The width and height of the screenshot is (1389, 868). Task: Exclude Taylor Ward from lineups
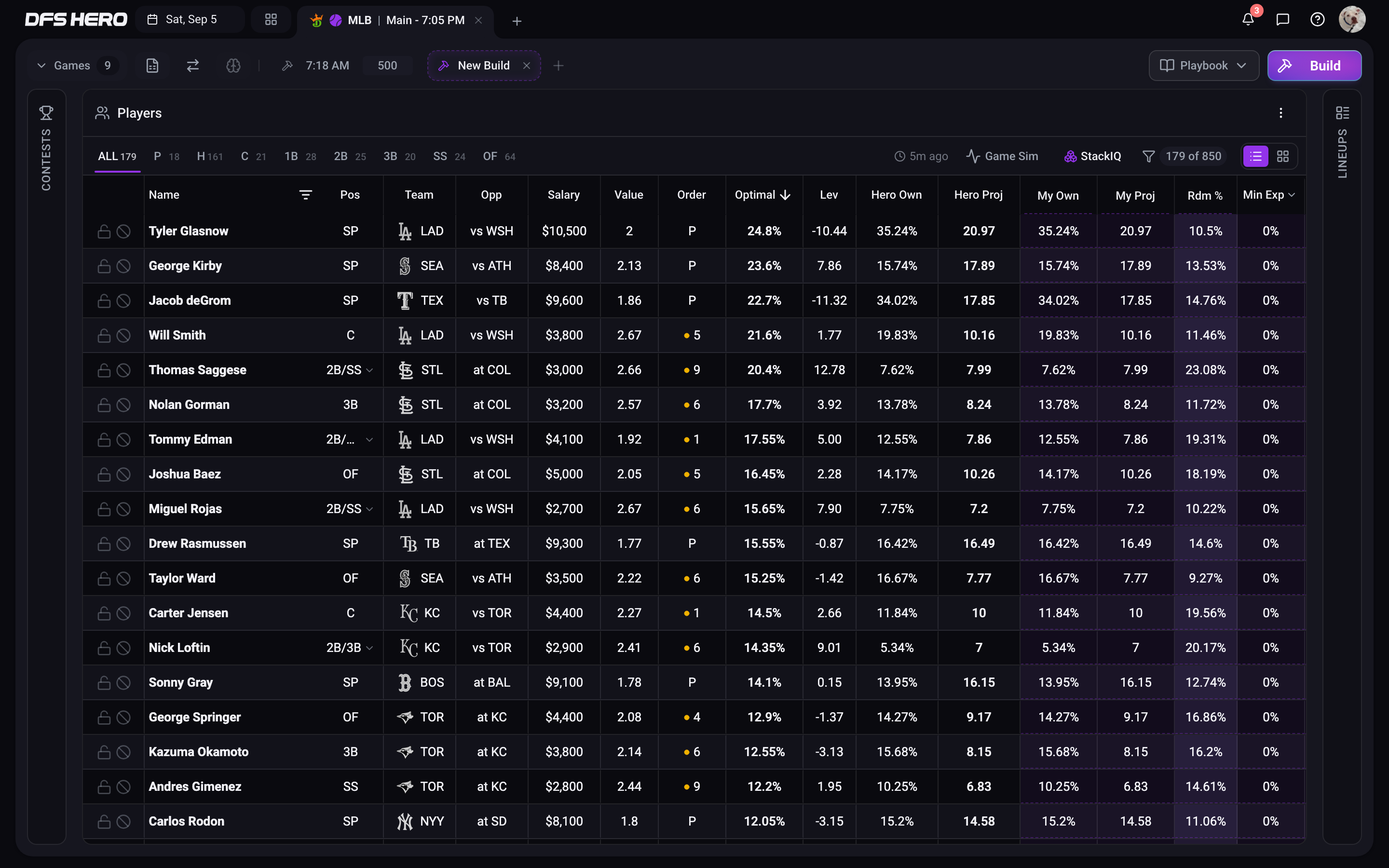click(x=123, y=578)
